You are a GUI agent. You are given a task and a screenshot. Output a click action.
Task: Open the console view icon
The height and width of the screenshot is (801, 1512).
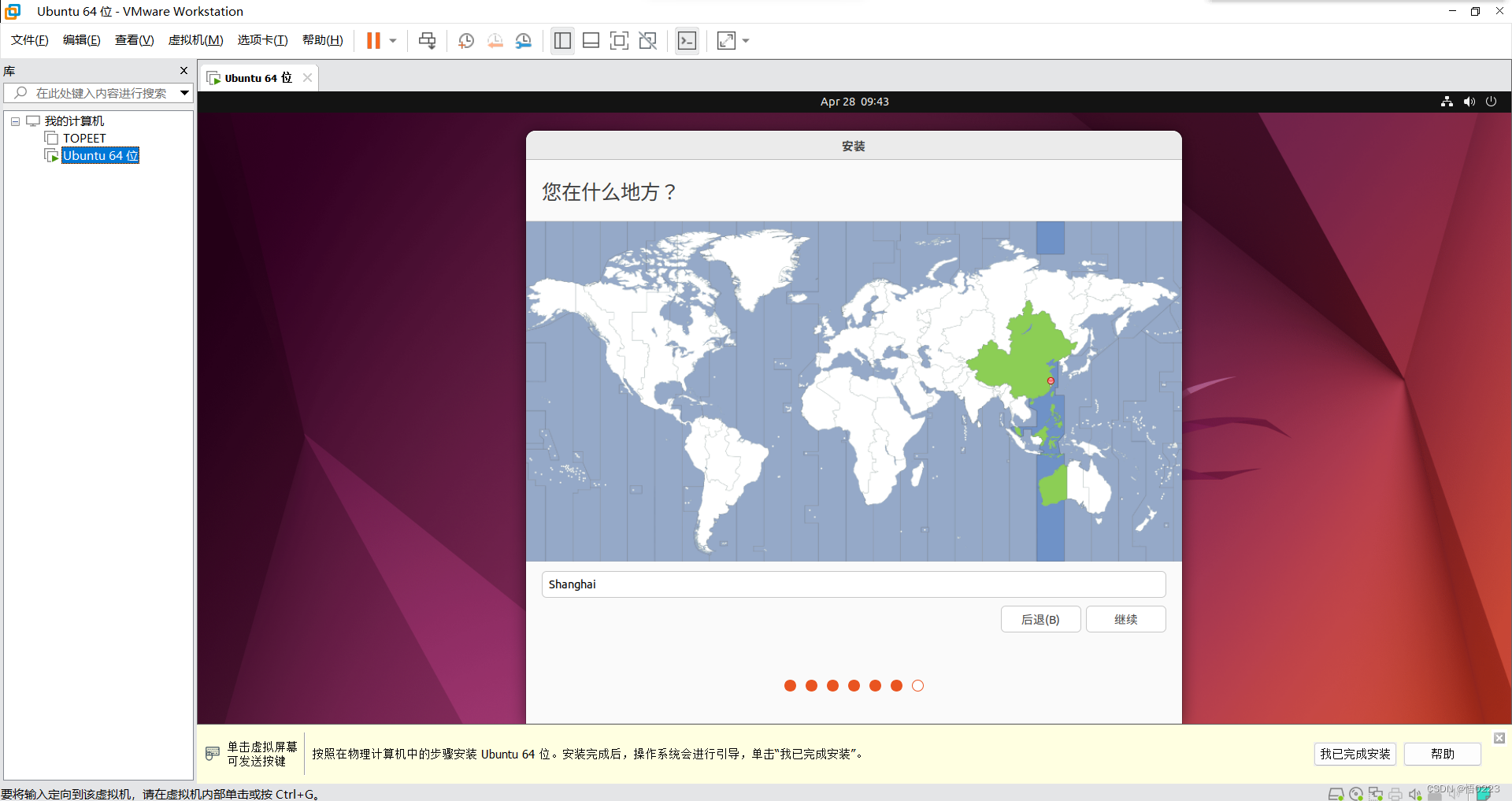tap(687, 41)
